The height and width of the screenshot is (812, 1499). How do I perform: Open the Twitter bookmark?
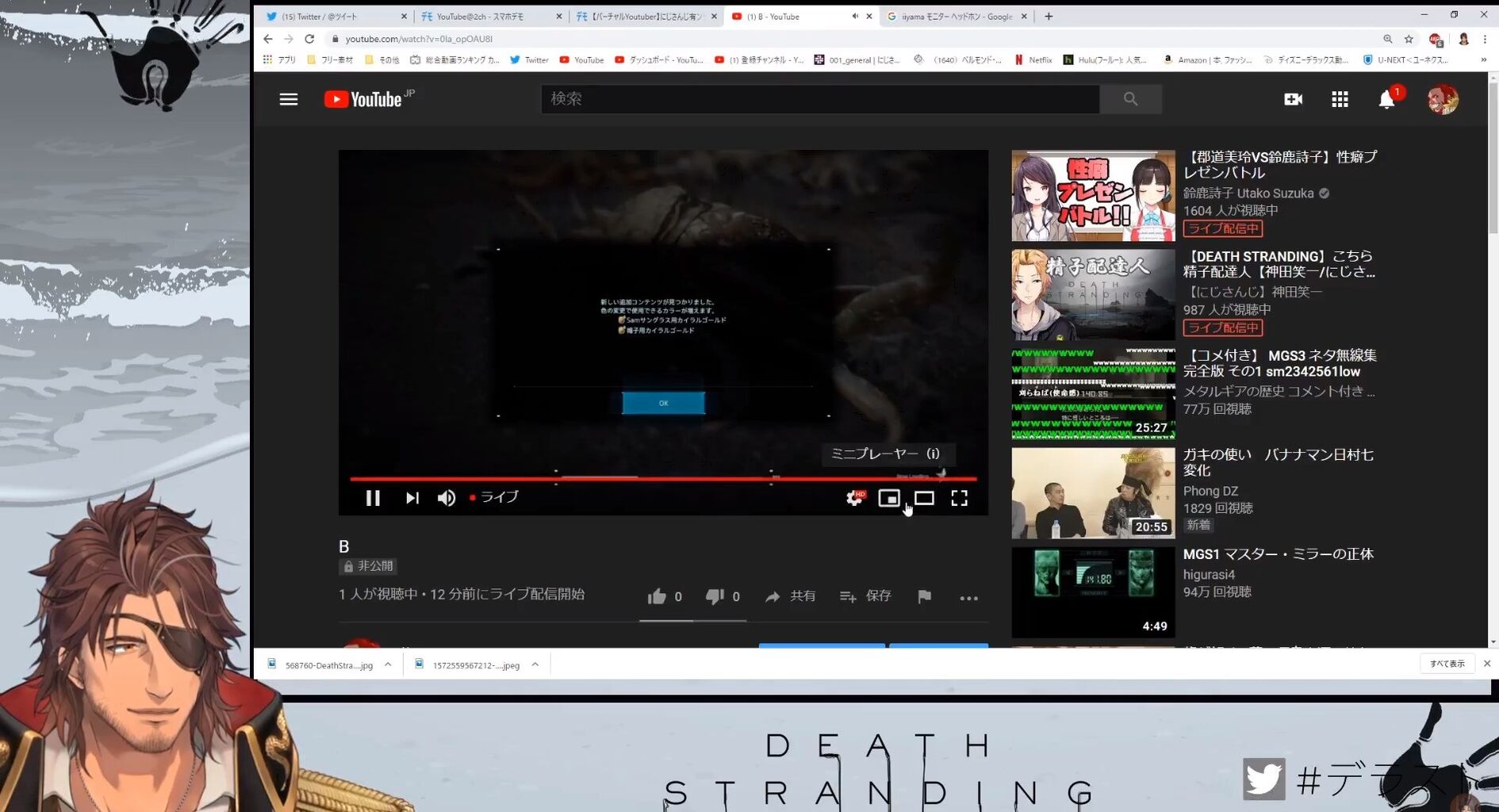(529, 59)
